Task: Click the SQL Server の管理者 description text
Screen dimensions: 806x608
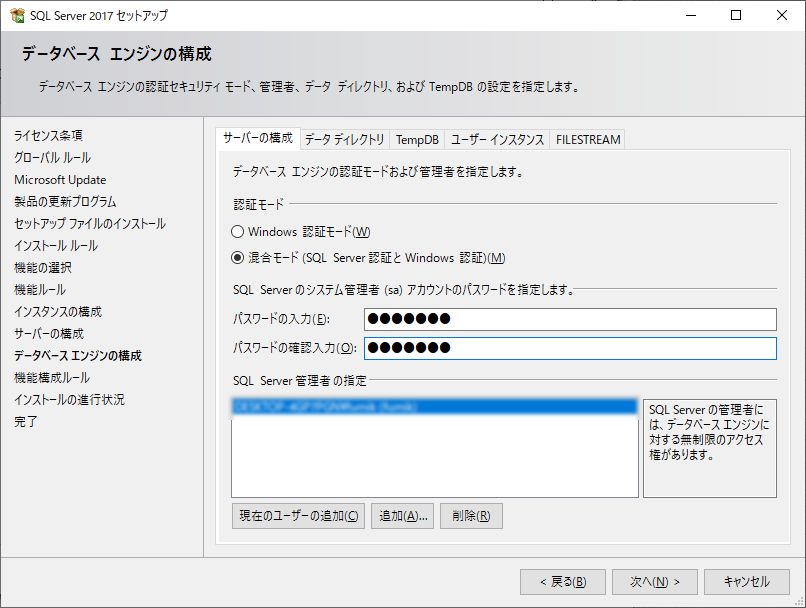Action: pos(709,432)
